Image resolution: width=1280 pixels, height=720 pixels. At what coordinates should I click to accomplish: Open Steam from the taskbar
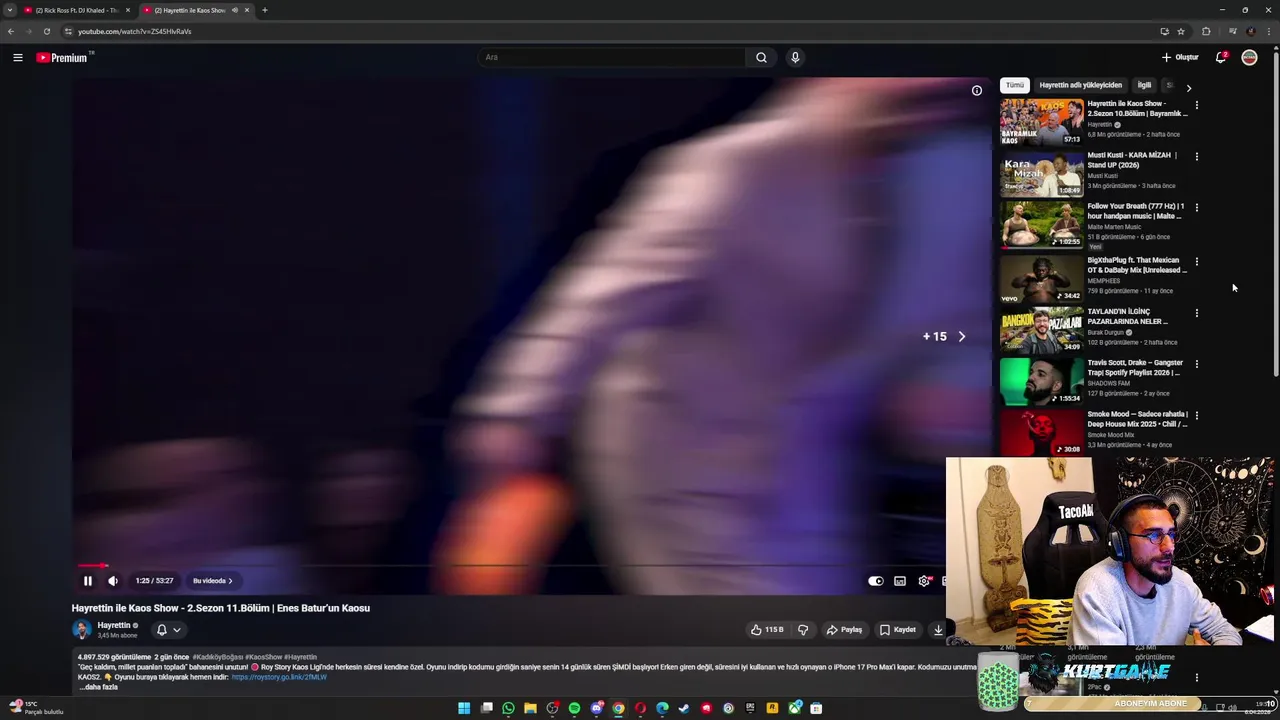click(684, 708)
